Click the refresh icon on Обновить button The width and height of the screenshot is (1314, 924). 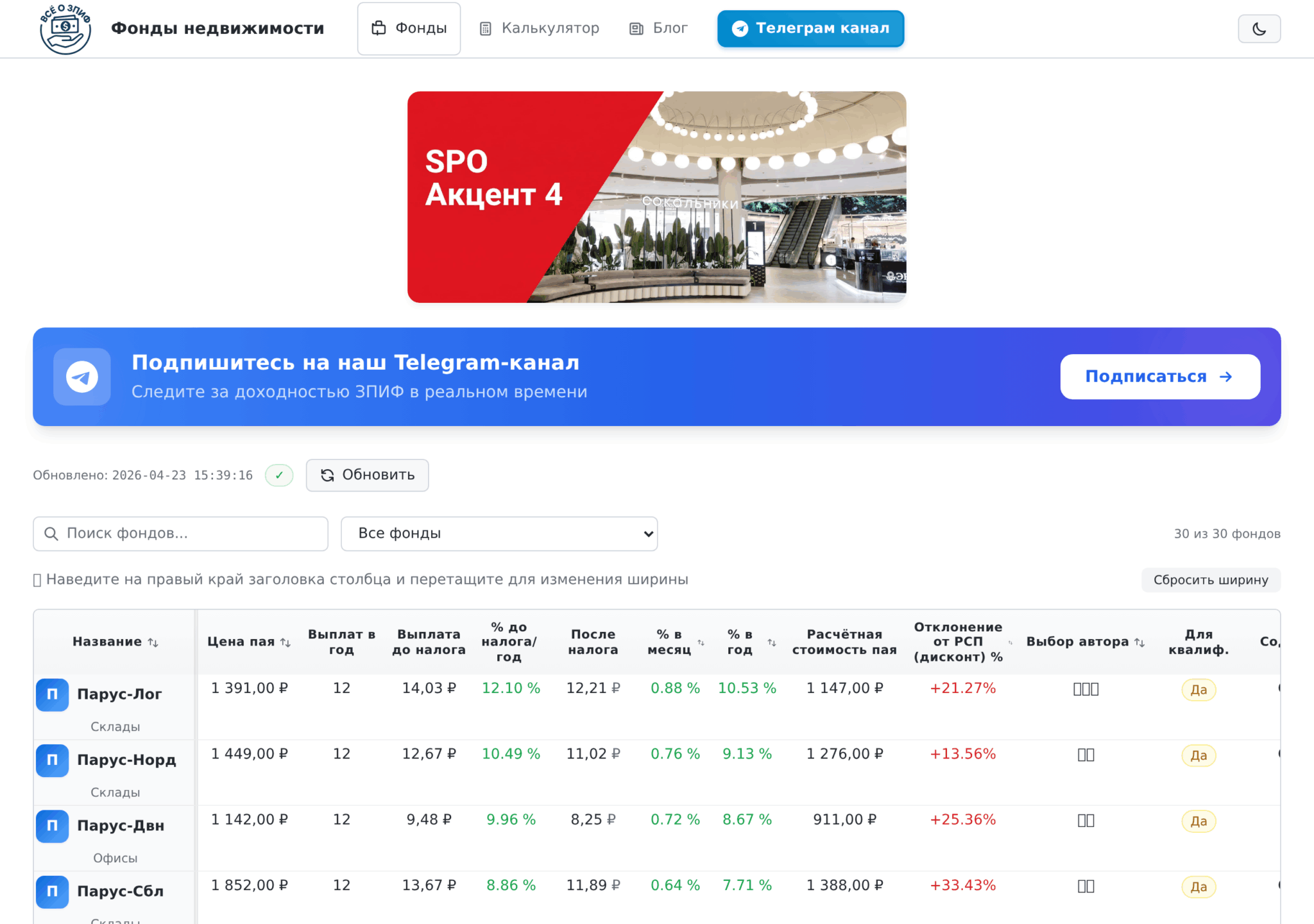pos(327,475)
